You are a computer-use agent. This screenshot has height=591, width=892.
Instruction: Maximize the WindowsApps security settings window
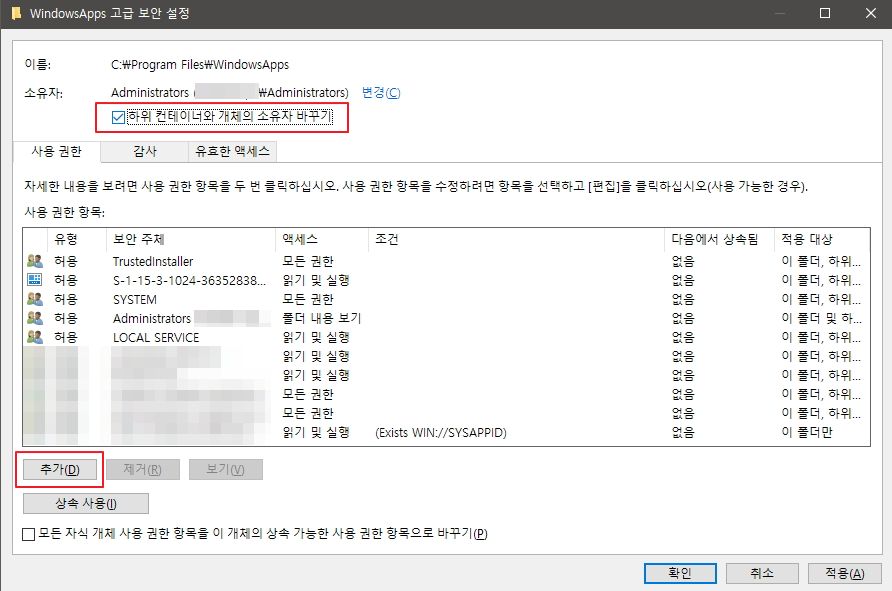click(825, 13)
